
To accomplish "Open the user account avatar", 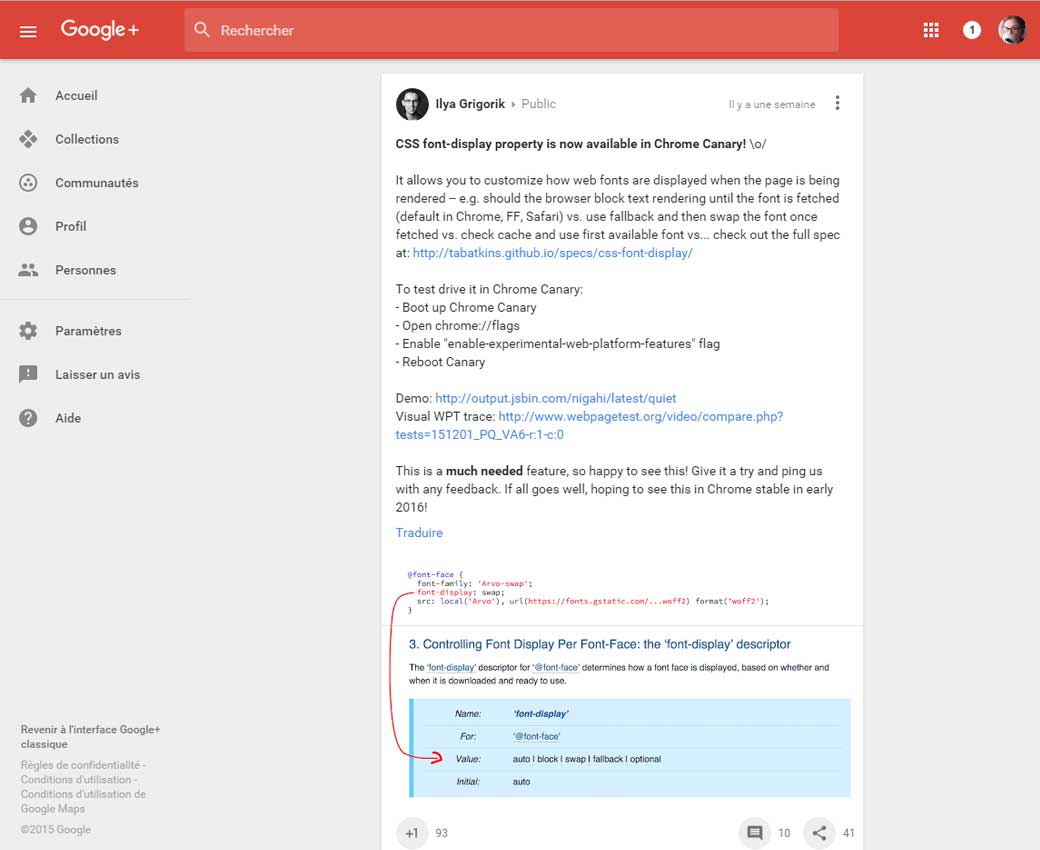I will (x=1012, y=31).
